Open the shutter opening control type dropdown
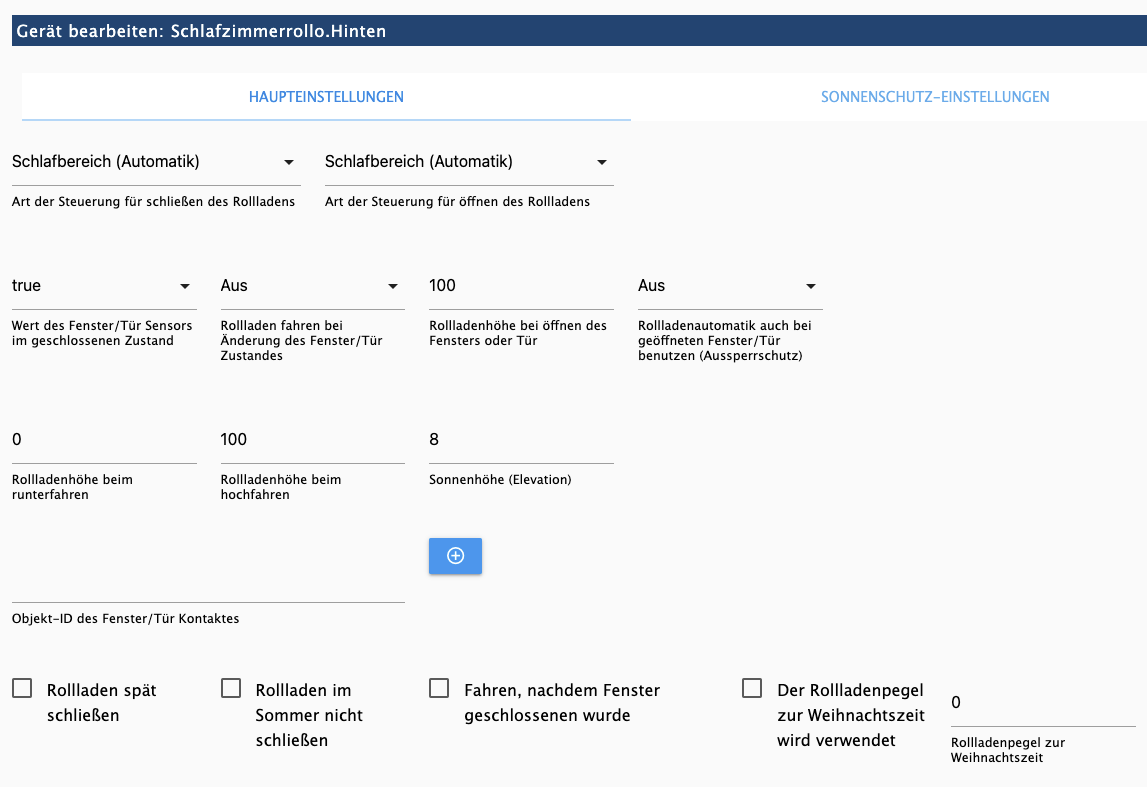The height and width of the screenshot is (787, 1147). (468, 162)
